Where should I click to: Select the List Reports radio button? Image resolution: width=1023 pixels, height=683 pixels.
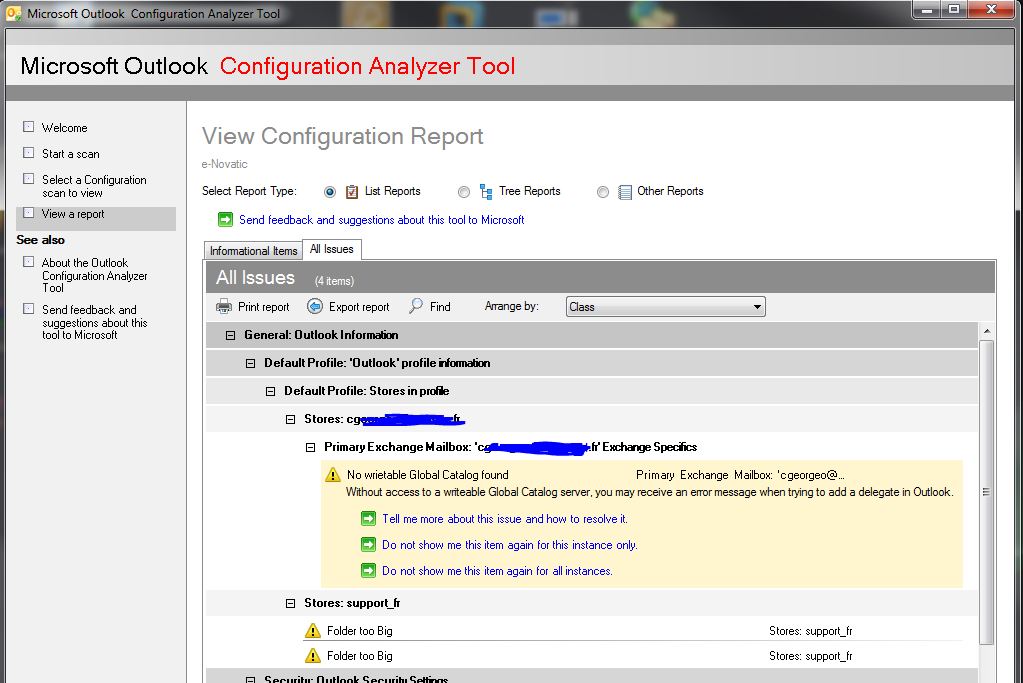(329, 192)
